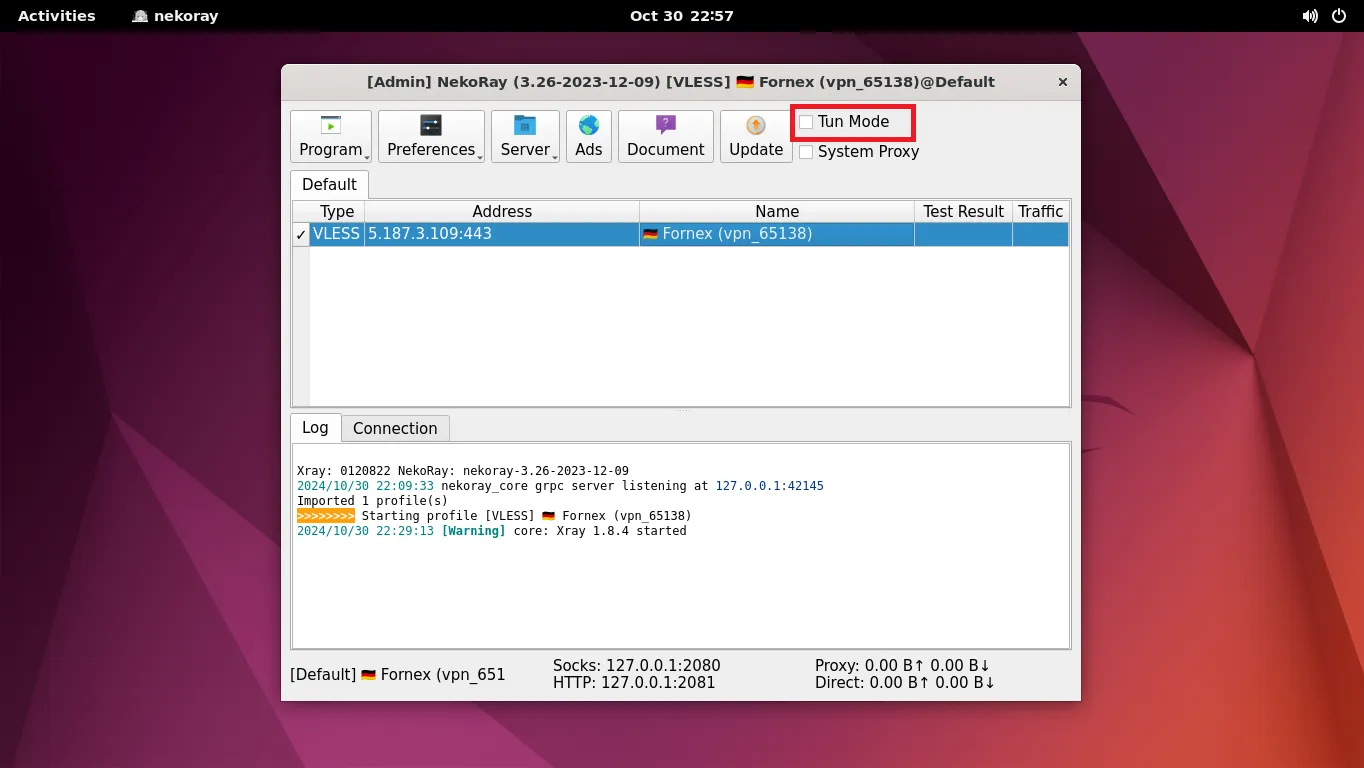Click the Starting profile log line

tap(494, 516)
